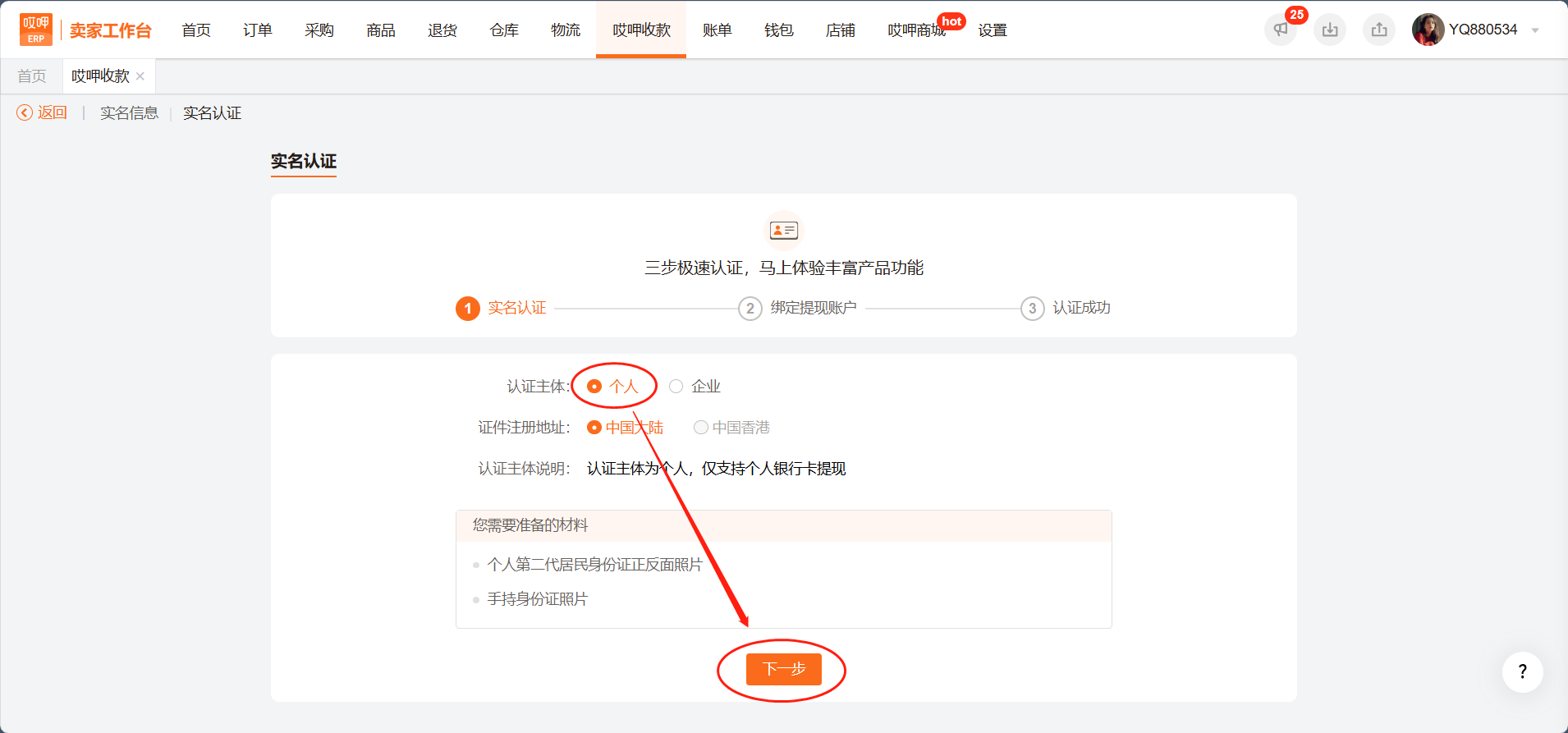1568x733 pixels.
Task: Open the user avatar picture
Action: coord(1428,30)
